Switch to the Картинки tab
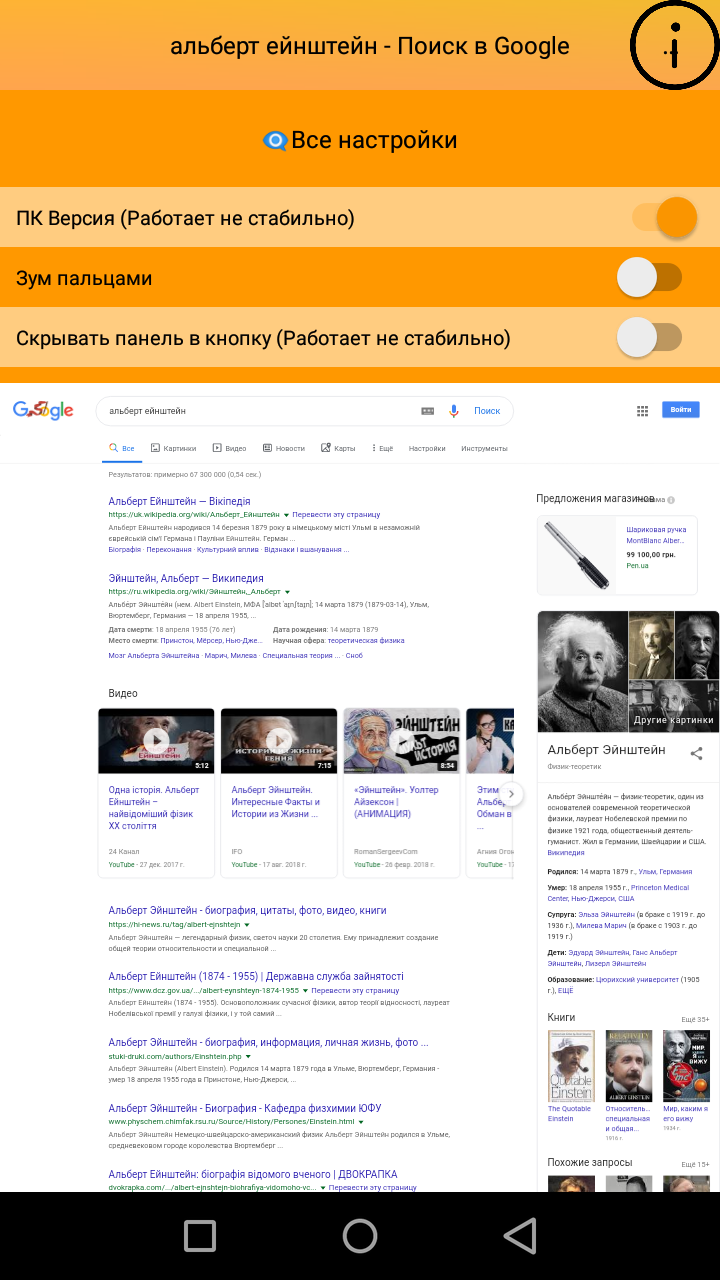Image resolution: width=720 pixels, height=1280 pixels. pos(174,449)
